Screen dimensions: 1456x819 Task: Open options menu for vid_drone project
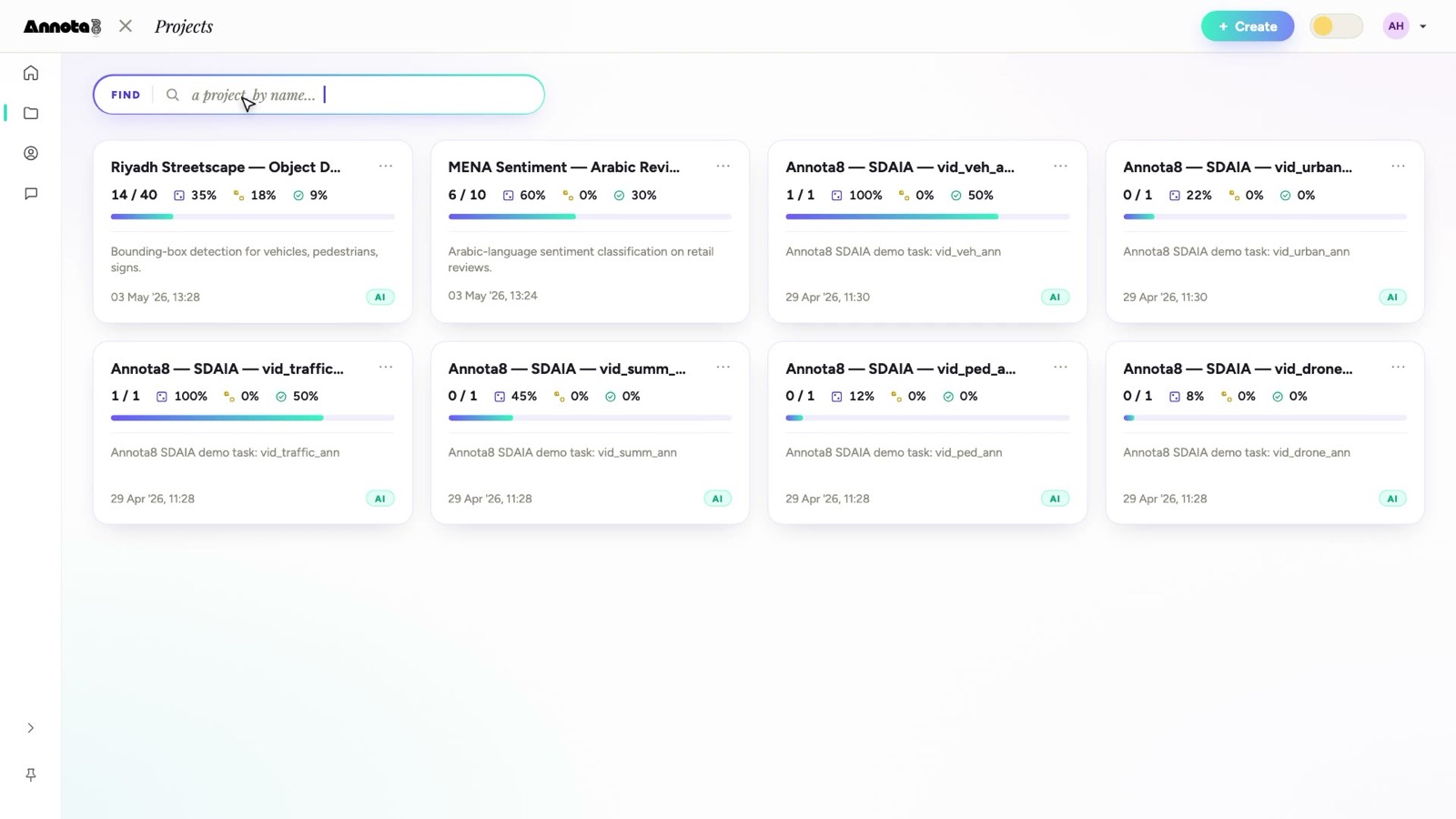(1399, 368)
